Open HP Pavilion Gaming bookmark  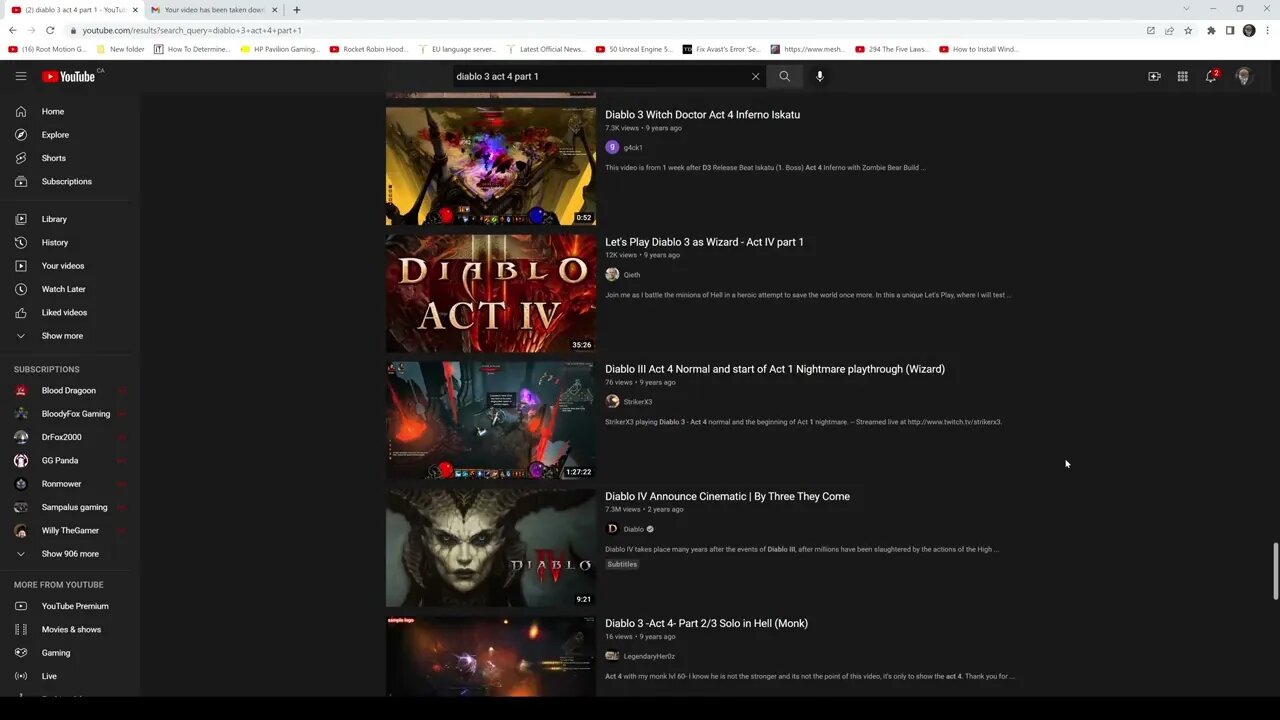280,49
